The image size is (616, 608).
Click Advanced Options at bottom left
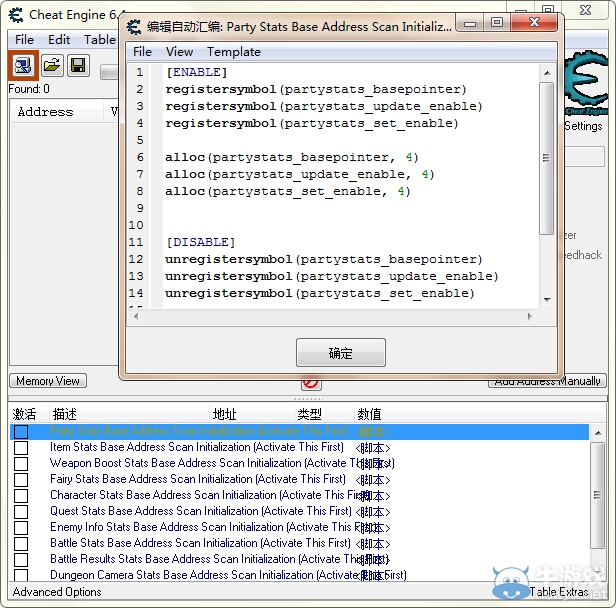tap(57, 592)
